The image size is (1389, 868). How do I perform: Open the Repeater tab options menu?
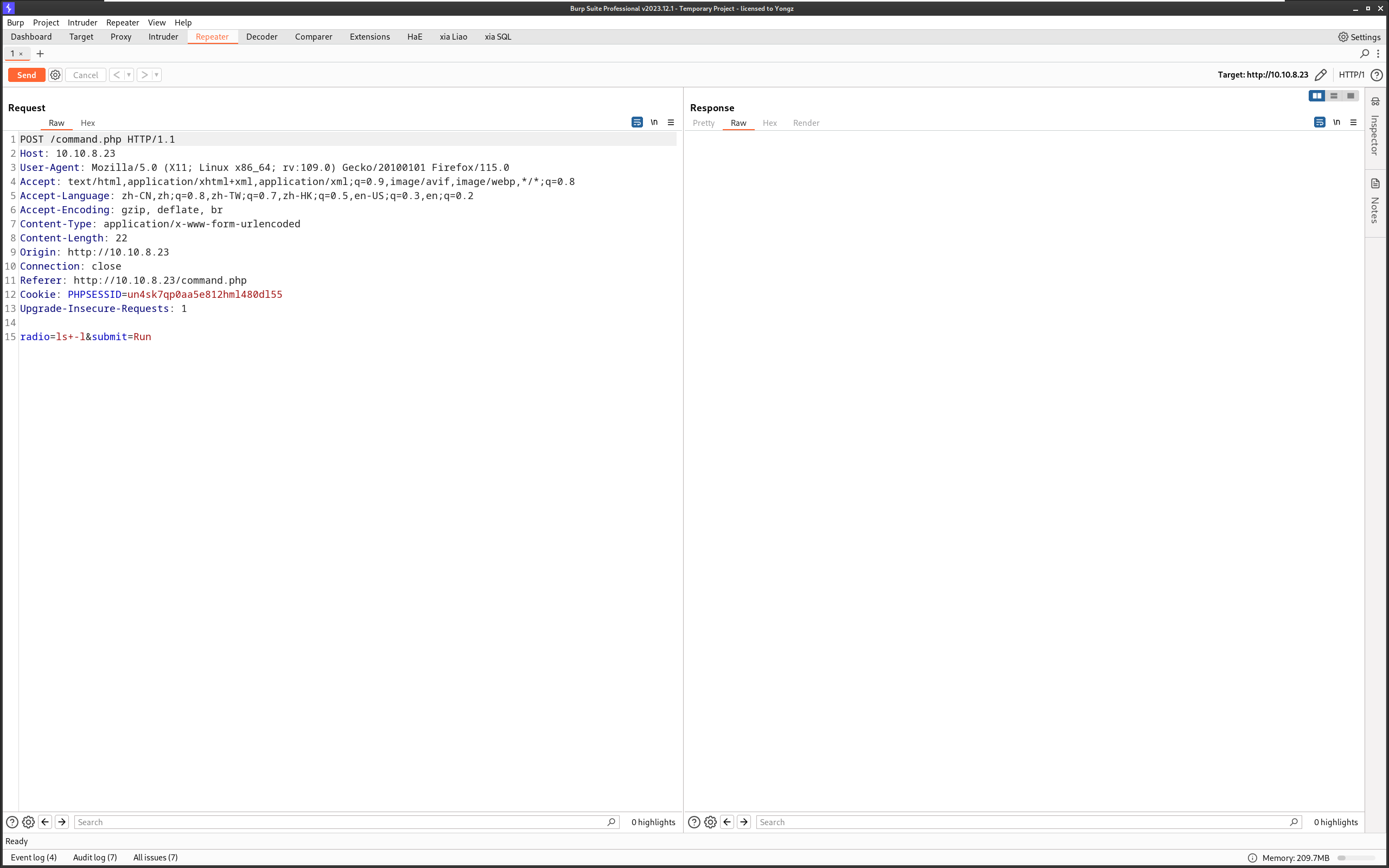1378,54
